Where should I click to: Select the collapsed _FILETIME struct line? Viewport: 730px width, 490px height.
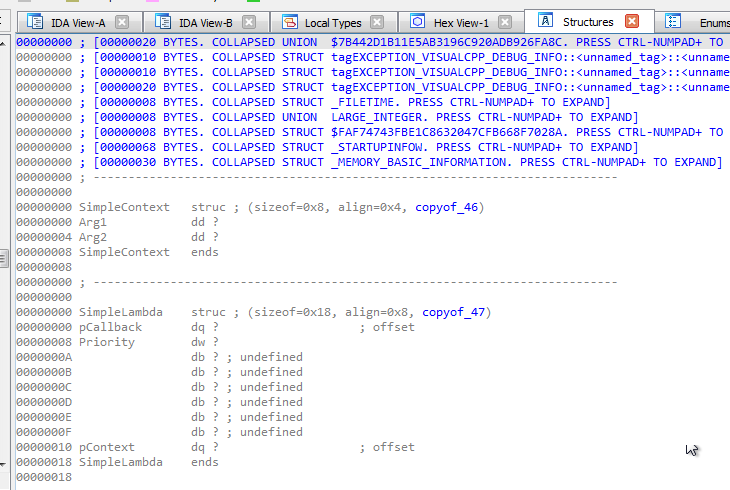[x=350, y=102]
